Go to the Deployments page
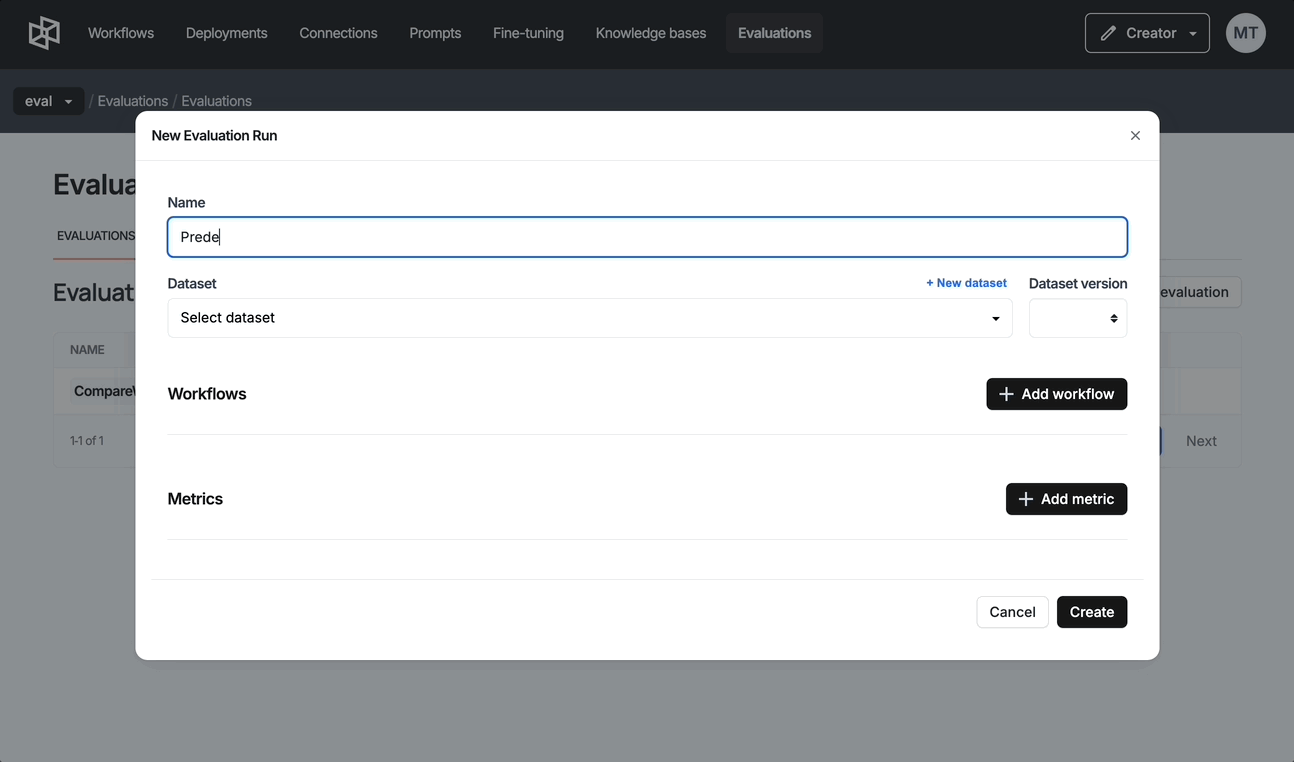The image size is (1294, 762). click(226, 33)
